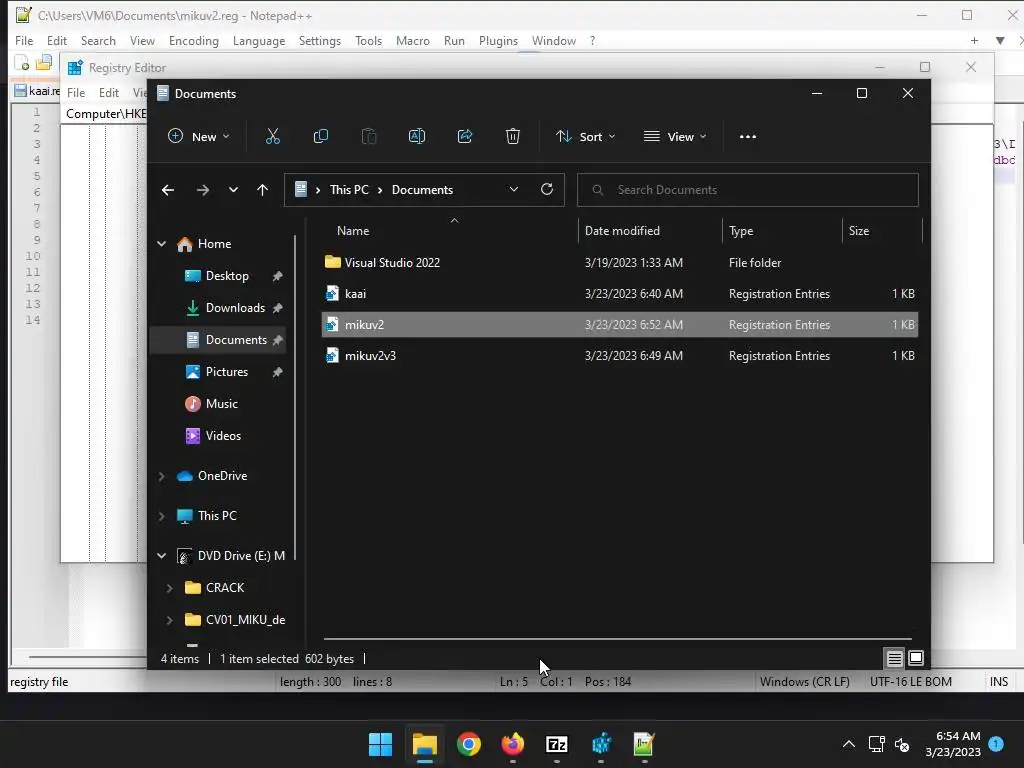Image resolution: width=1024 pixels, height=768 pixels.
Task: Click This PC in the address breadcrumb
Action: click(349, 189)
